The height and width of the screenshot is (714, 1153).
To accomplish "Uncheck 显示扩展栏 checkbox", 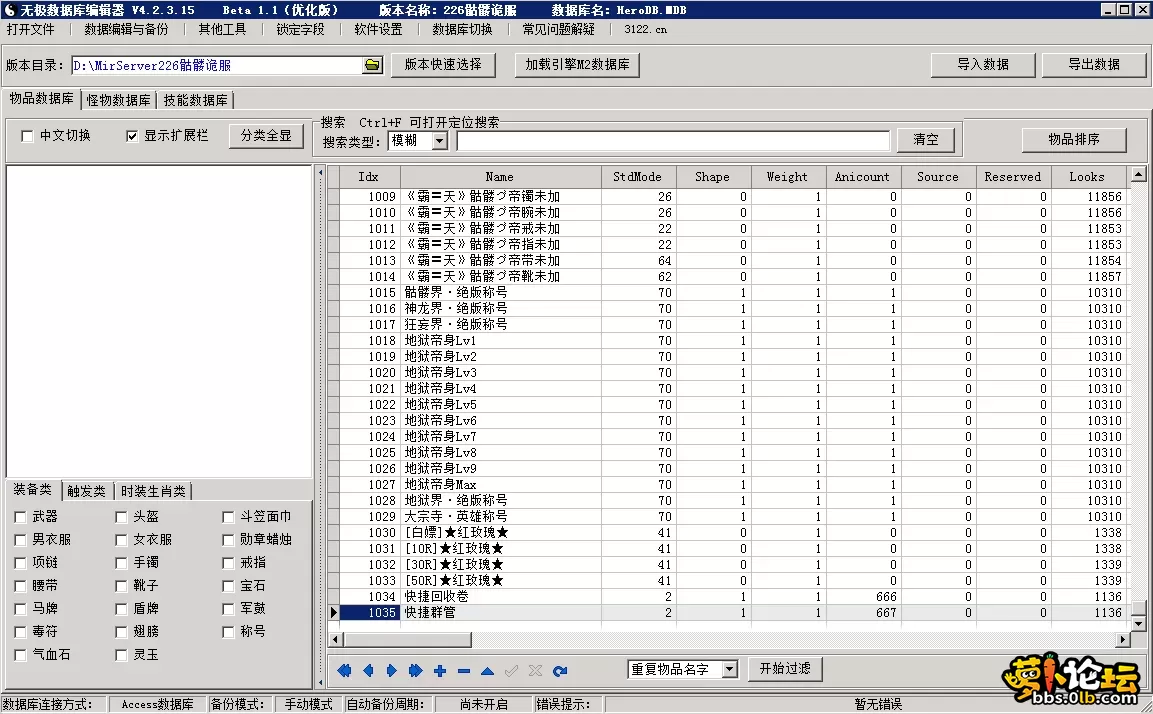I will coord(132,136).
